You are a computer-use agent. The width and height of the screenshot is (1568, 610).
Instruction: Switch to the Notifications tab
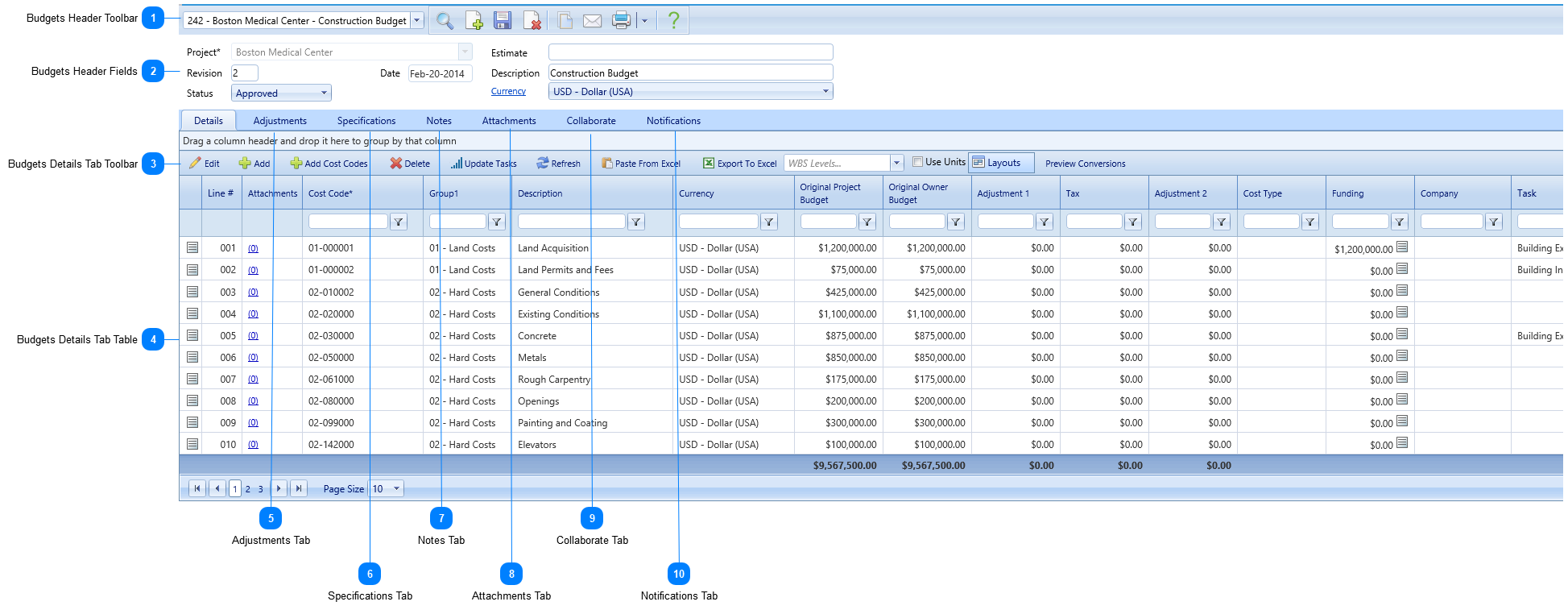(x=673, y=121)
